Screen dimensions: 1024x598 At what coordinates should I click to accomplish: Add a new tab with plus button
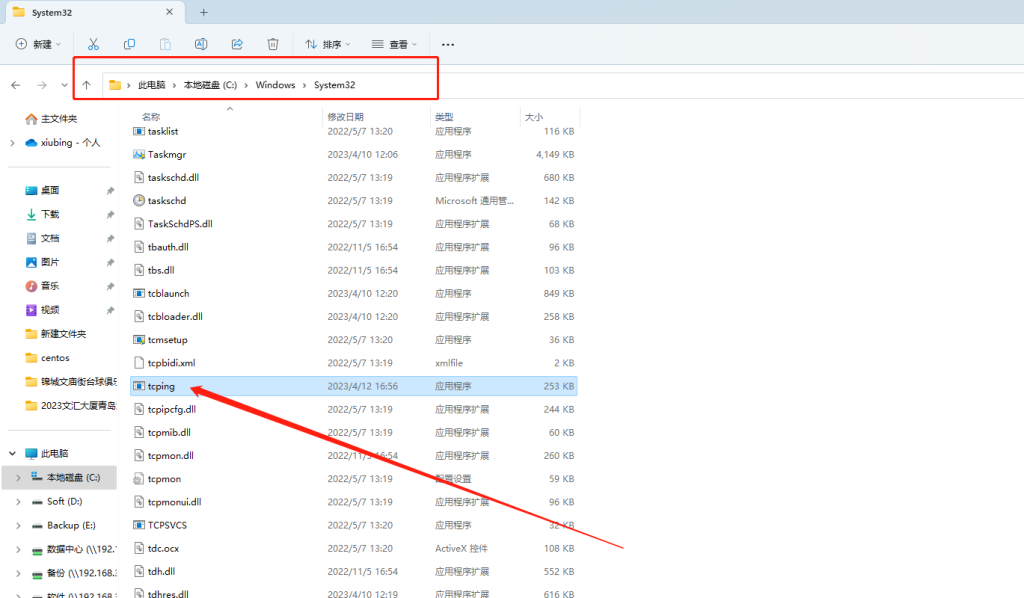point(204,12)
